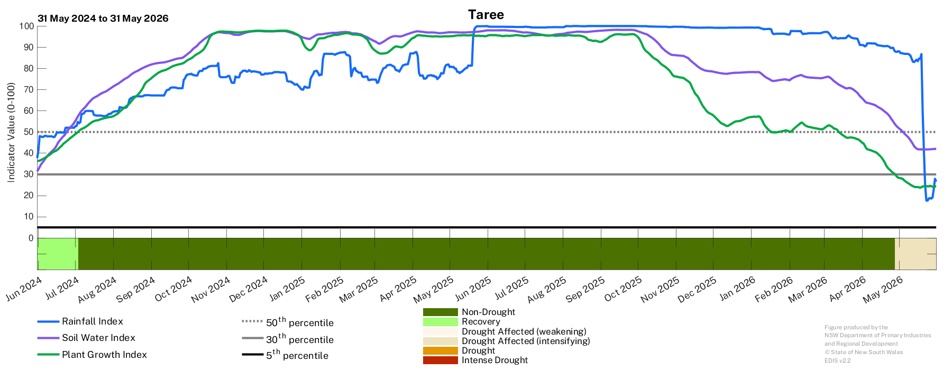The image size is (952, 370).
Task: Click the chart title 'Taree'
Action: (485, 15)
